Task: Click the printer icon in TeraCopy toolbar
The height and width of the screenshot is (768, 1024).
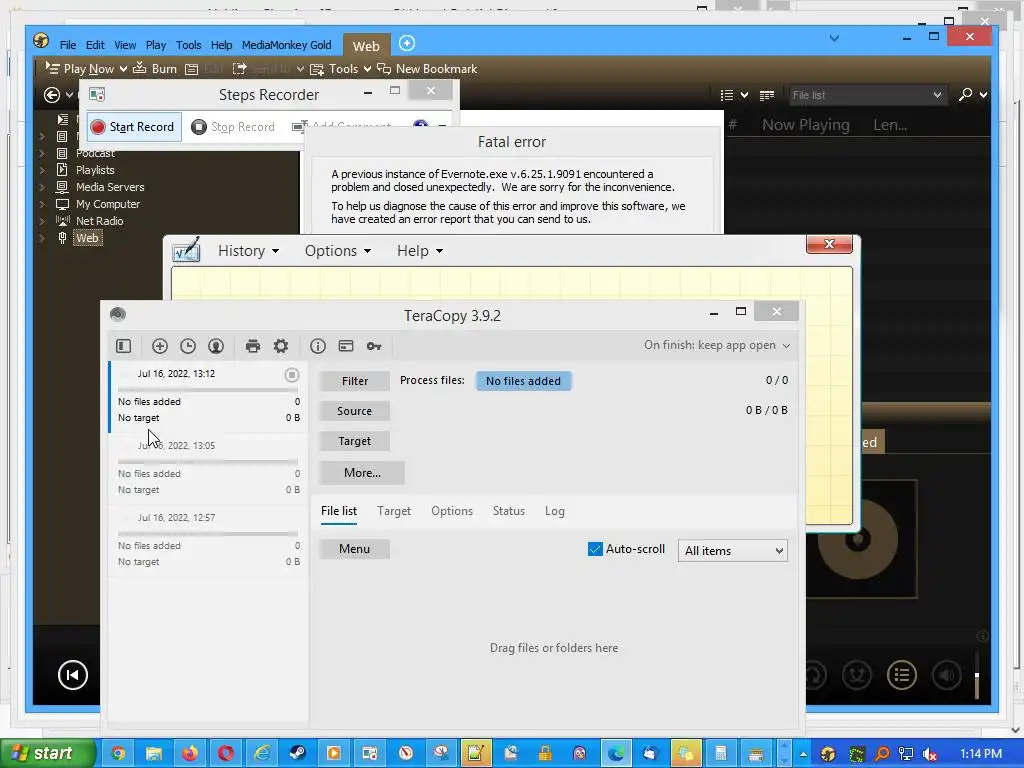Action: point(253,346)
